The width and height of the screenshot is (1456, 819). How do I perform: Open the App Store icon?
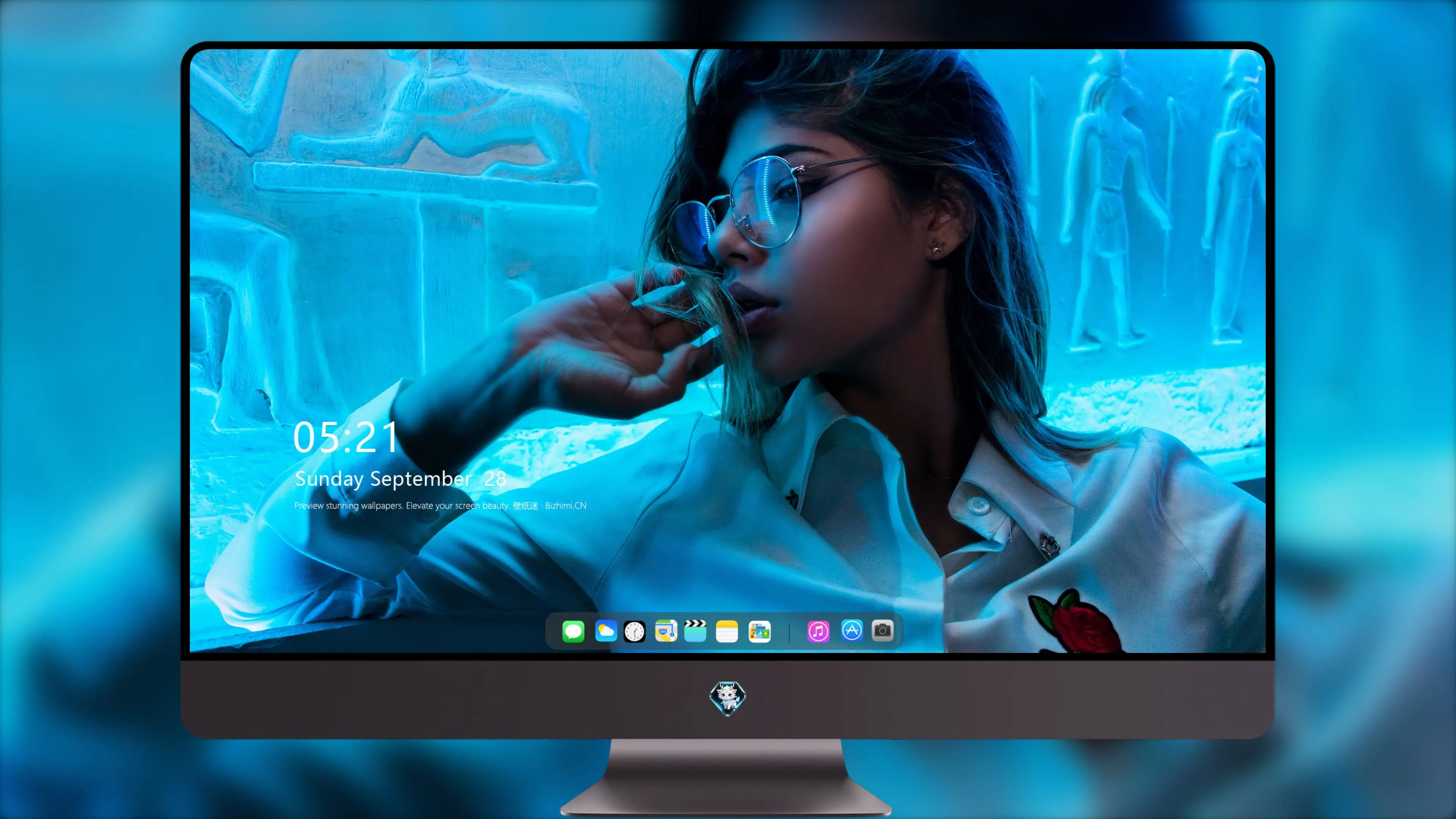(852, 630)
